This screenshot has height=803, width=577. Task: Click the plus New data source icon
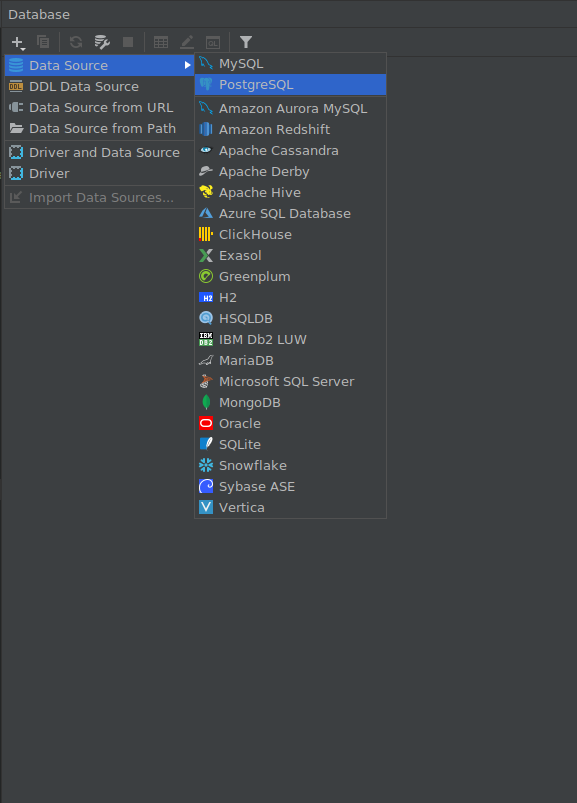(x=18, y=42)
